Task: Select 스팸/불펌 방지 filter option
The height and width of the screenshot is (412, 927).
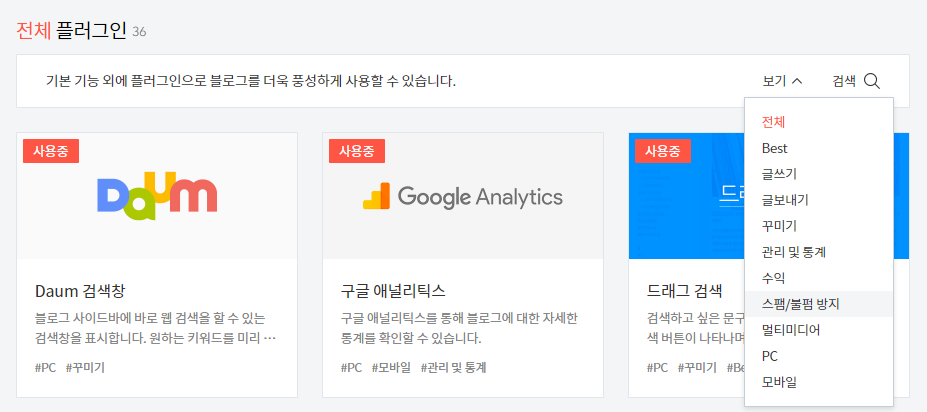Action: coord(819,304)
